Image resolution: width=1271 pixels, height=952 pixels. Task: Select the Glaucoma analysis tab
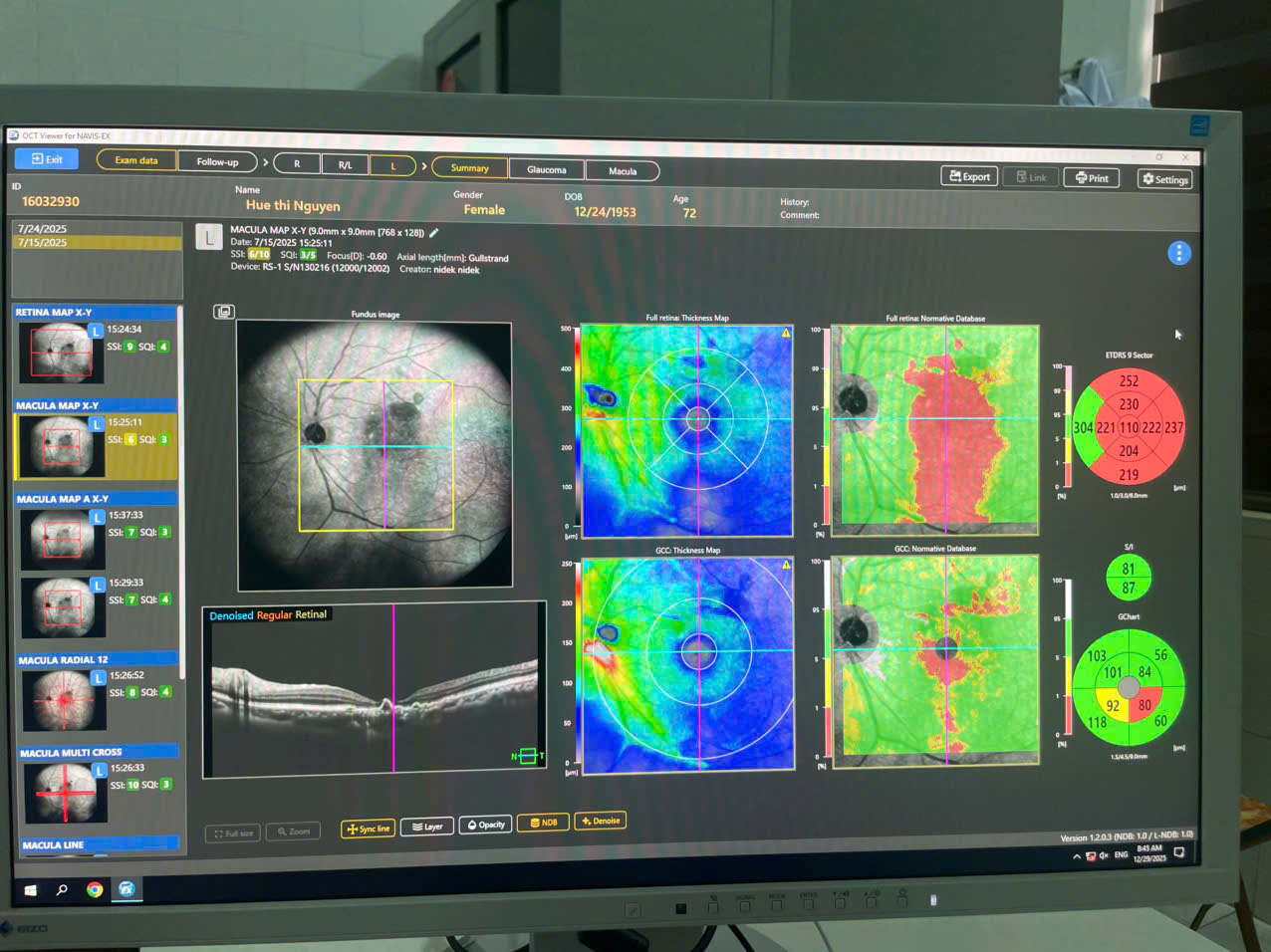click(546, 169)
